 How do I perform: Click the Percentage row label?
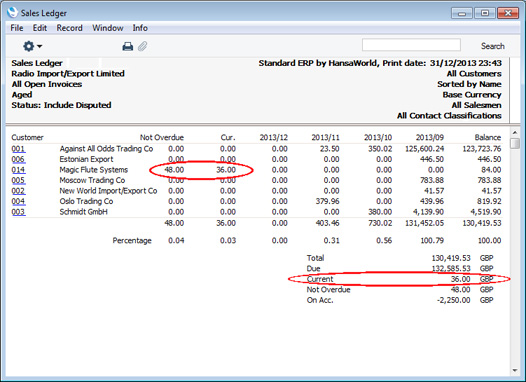point(132,241)
